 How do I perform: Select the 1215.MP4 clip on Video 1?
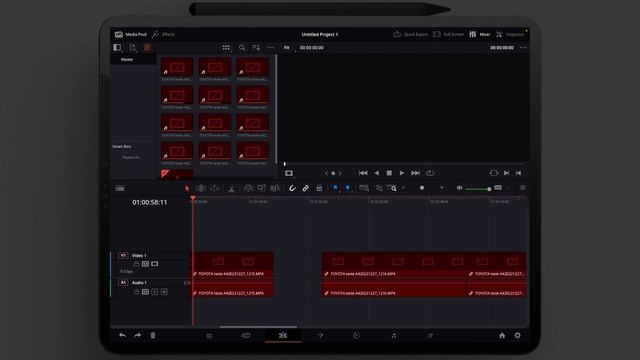[233, 265]
